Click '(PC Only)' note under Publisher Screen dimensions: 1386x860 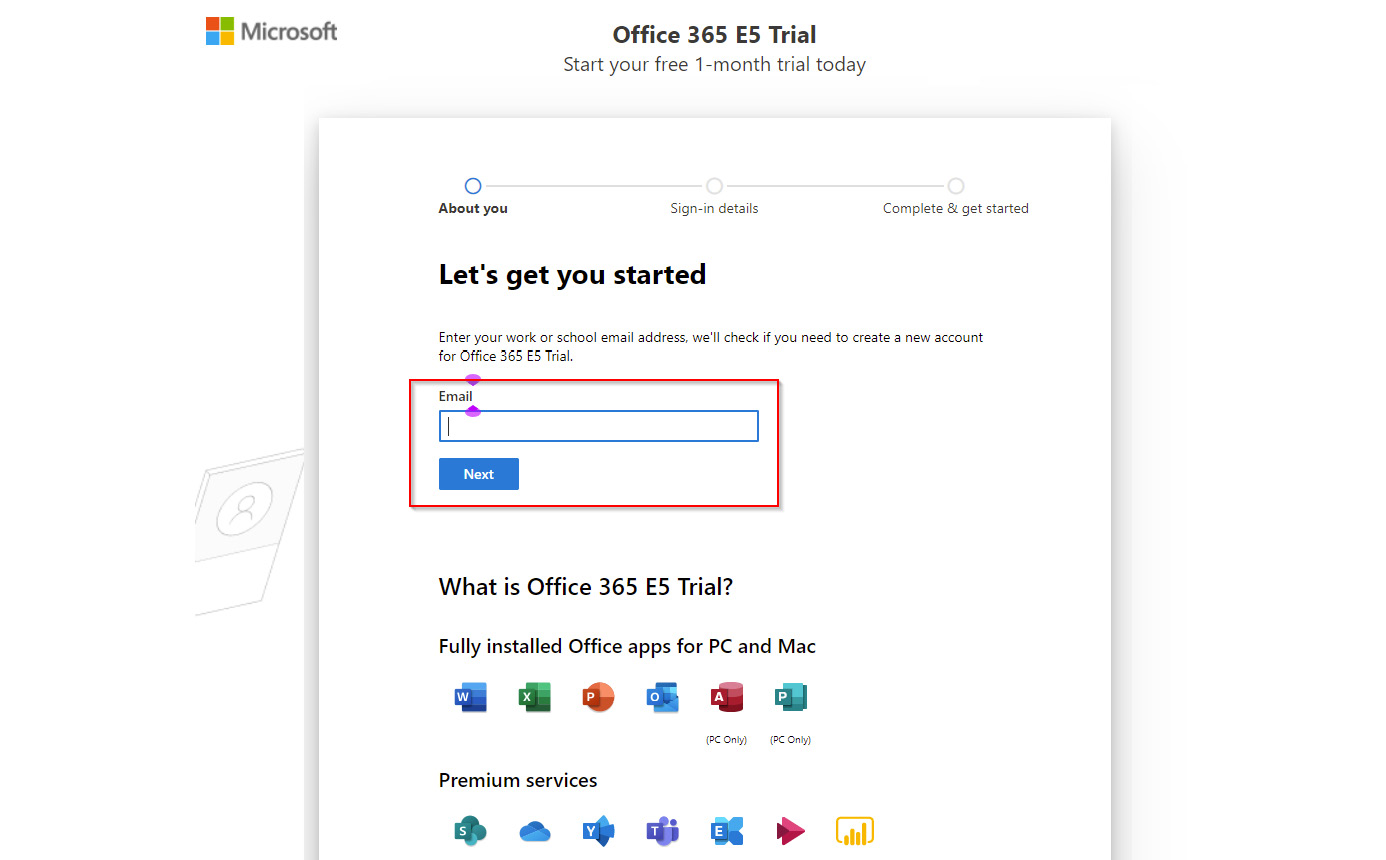pyautogui.click(x=790, y=740)
